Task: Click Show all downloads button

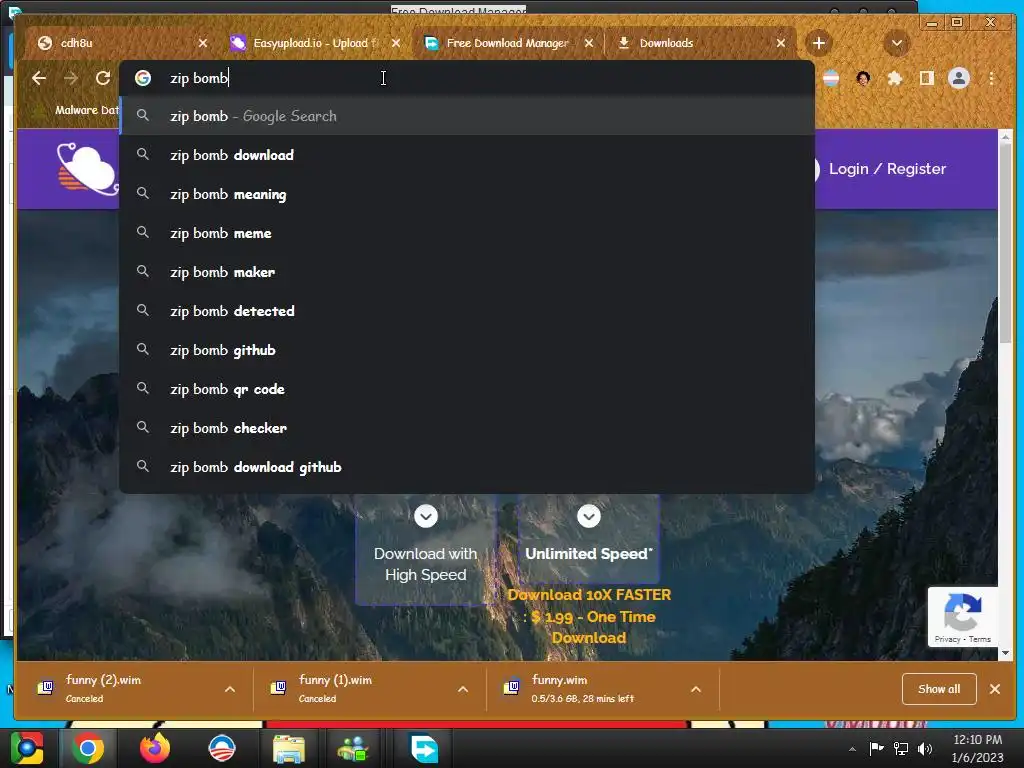Action: (938, 689)
